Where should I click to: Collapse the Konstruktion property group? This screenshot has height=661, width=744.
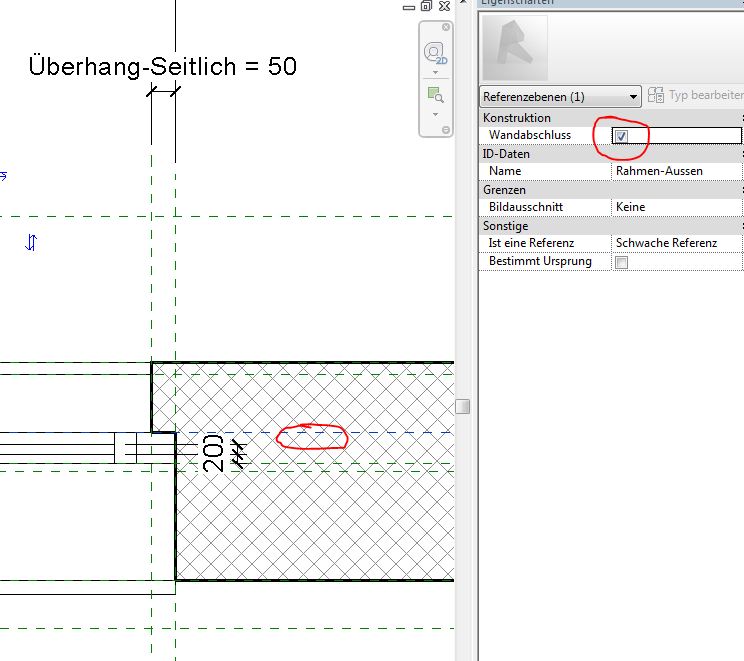click(x=742, y=118)
